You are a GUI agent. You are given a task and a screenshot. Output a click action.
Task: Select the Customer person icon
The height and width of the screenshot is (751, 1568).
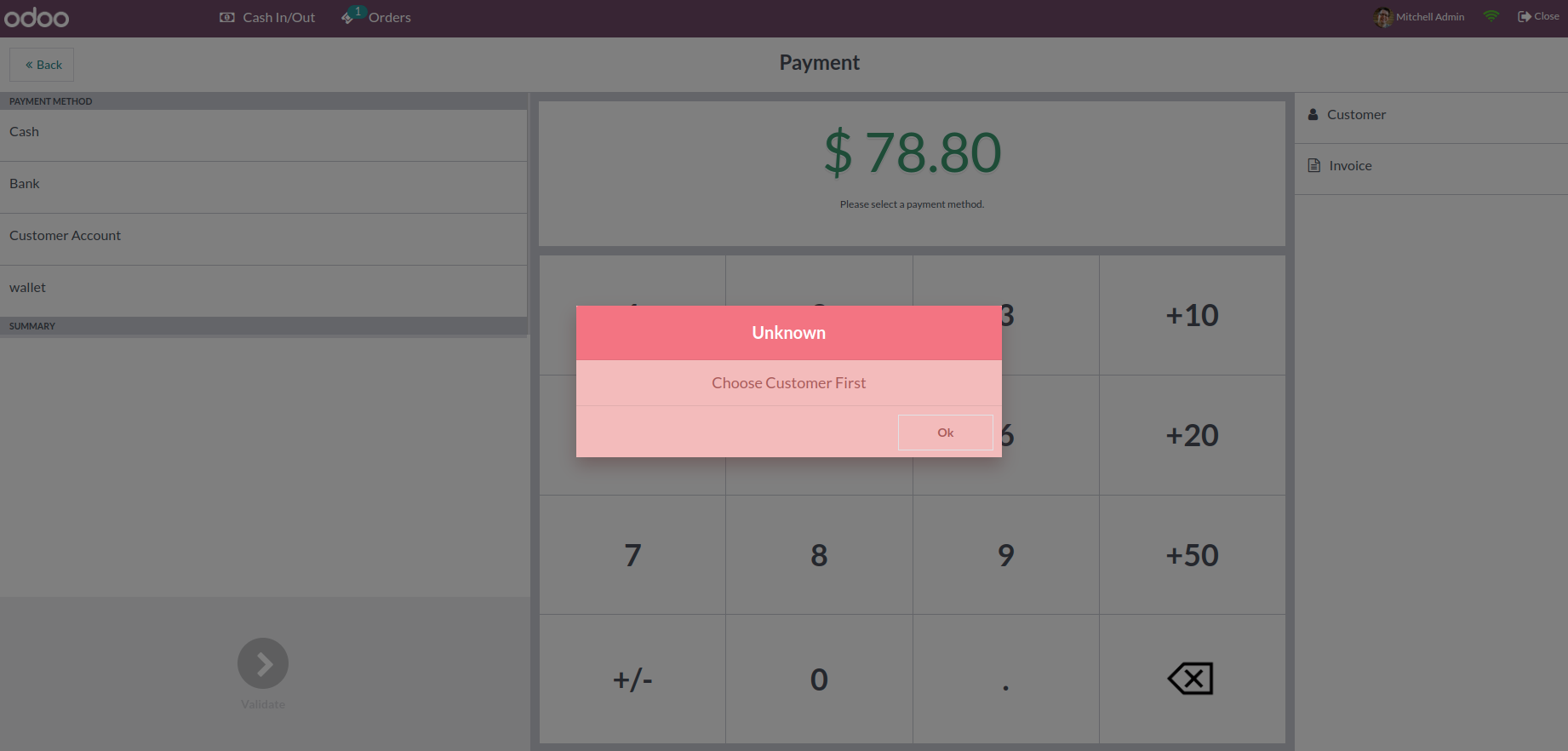pyautogui.click(x=1313, y=114)
